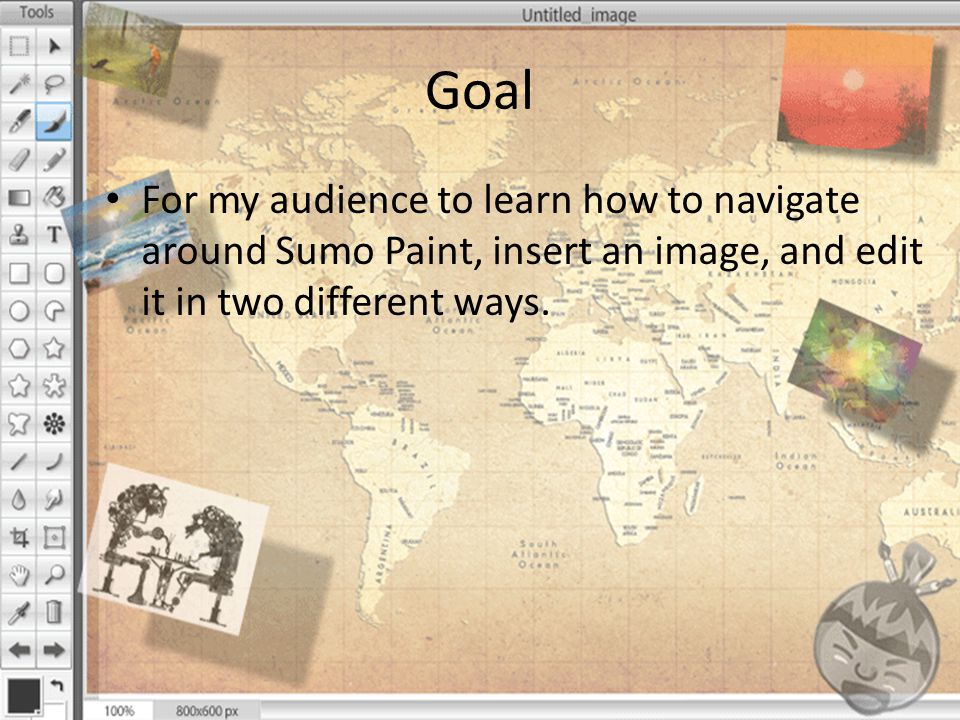960x720 pixels.
Task: Open the dark foreground color swatch
Action: tap(24, 695)
